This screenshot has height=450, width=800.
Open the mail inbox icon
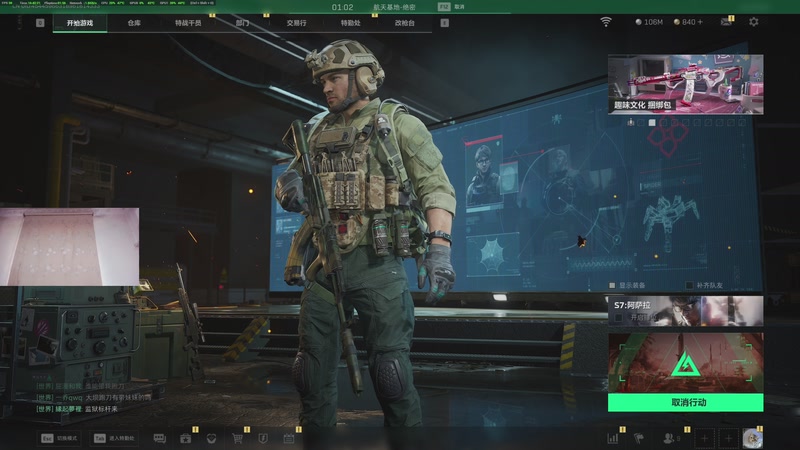tap(726, 22)
